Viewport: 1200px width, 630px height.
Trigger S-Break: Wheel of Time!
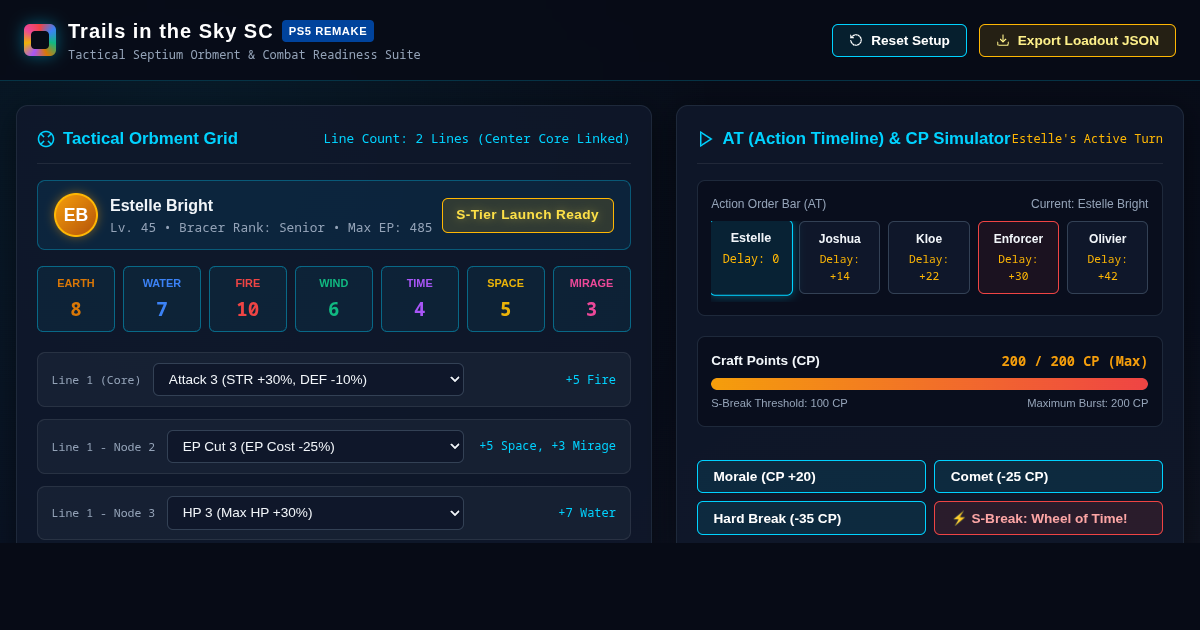[x=1048, y=518]
